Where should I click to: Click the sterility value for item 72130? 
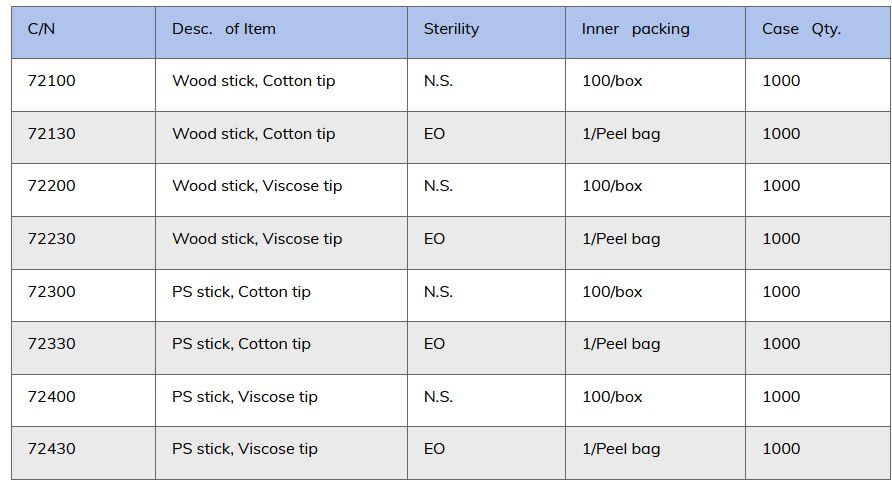(434, 134)
